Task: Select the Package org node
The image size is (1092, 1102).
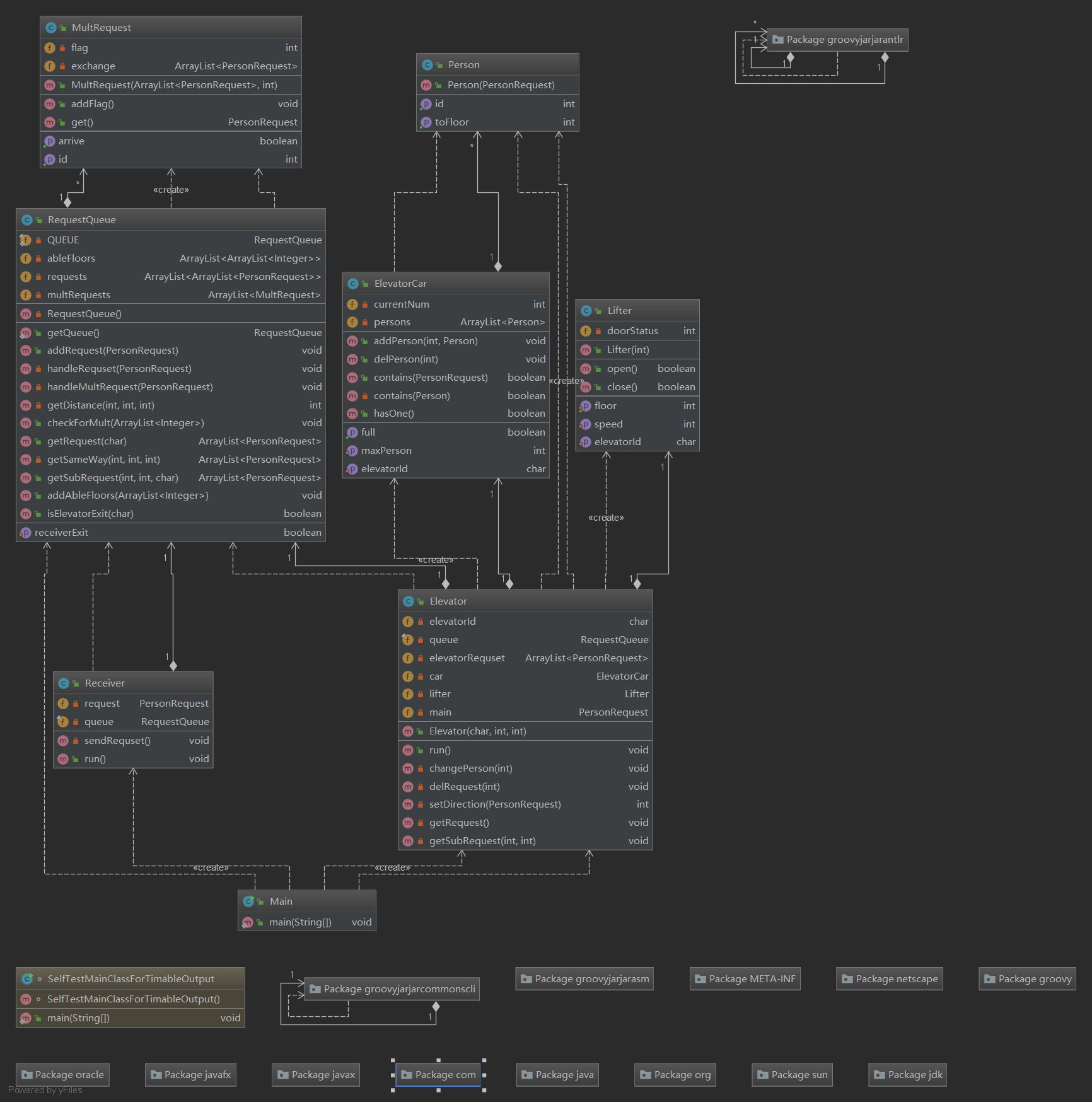Action: coord(675,1075)
